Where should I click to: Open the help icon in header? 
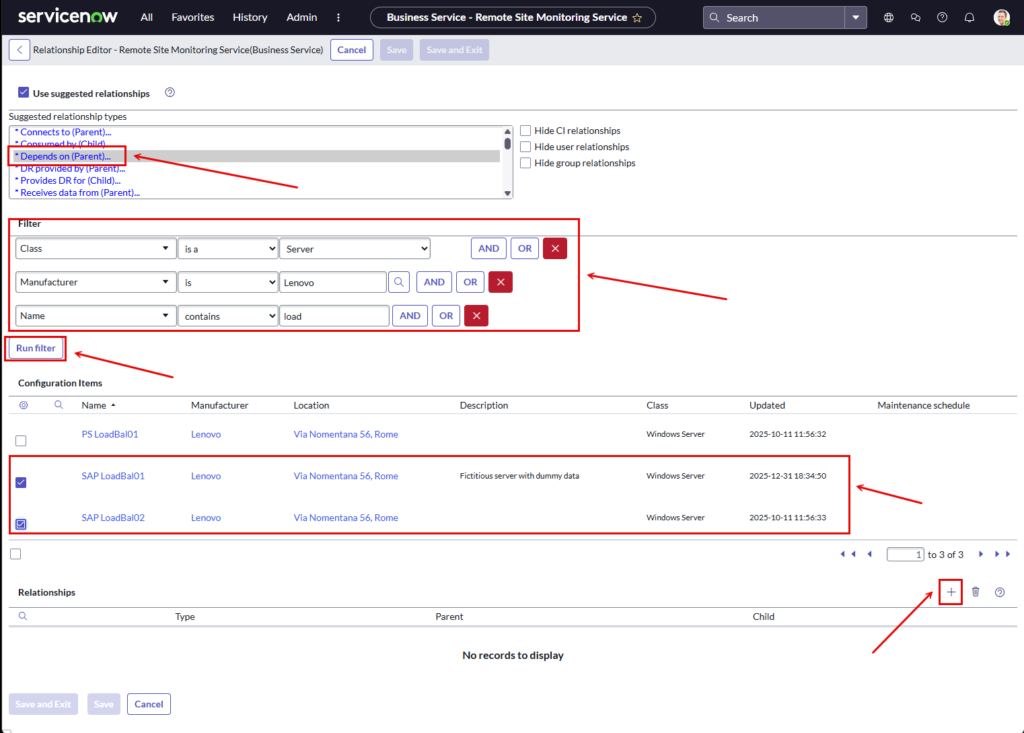(x=942, y=18)
